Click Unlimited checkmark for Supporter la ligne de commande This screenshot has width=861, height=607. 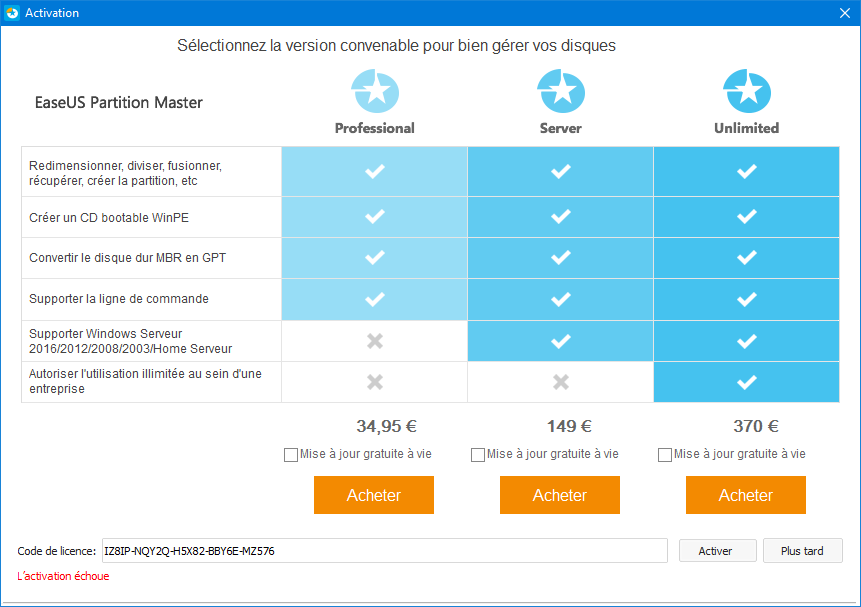click(747, 299)
